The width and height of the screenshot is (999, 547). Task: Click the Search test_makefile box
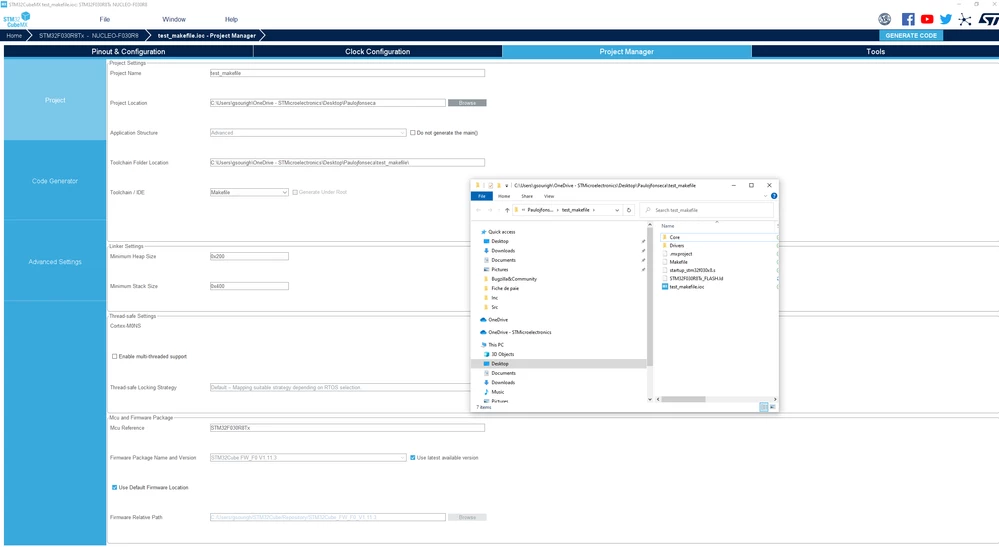(x=707, y=210)
